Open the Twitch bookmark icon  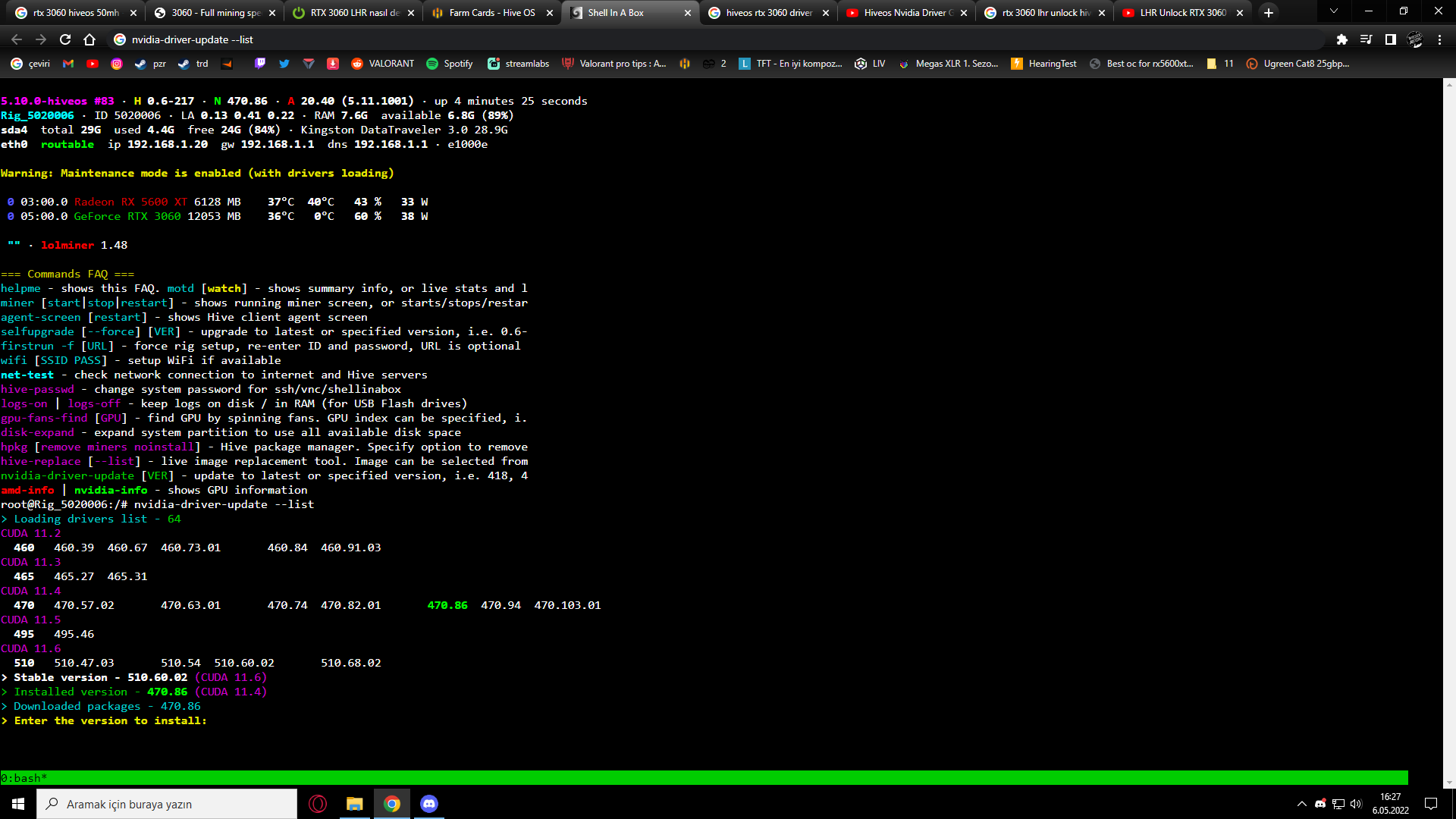[260, 64]
